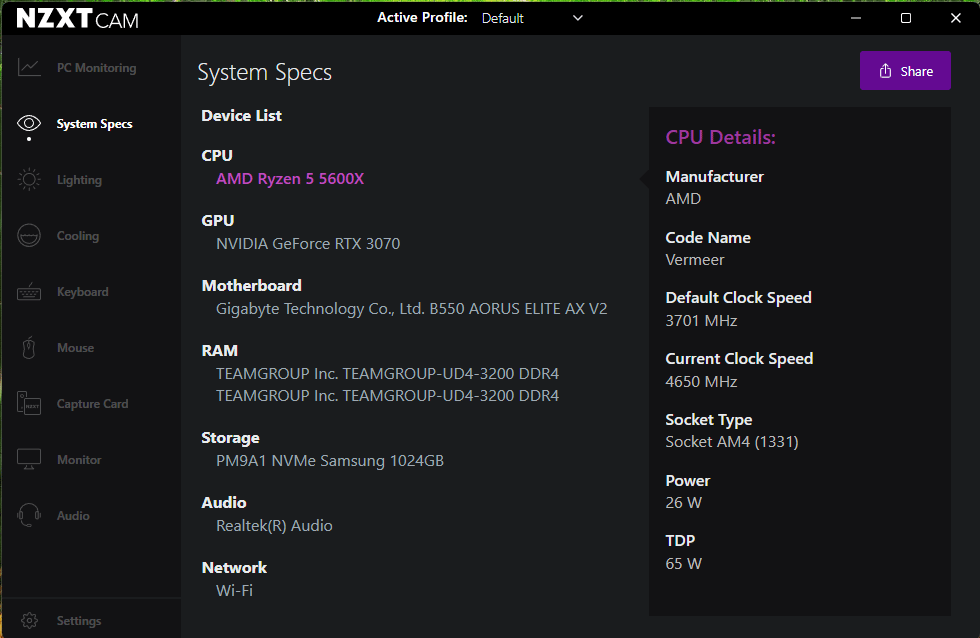980x638 pixels.
Task: Click the 4650 MHz current clock value
Action: click(701, 382)
